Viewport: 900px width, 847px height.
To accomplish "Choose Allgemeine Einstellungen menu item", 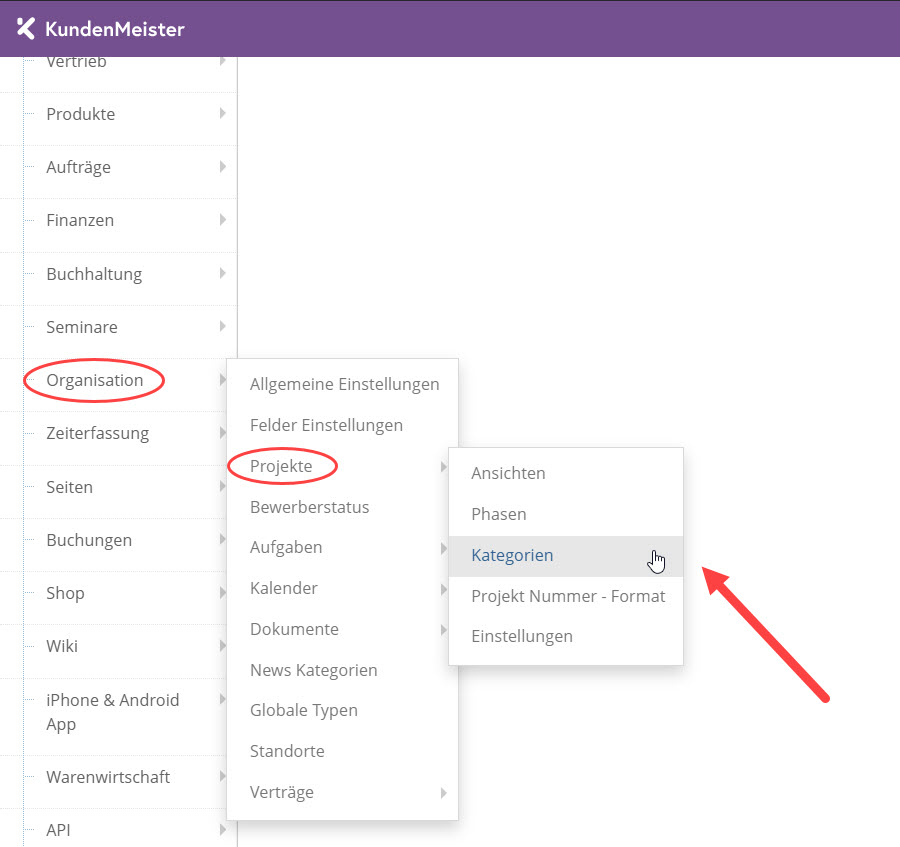I will (344, 384).
